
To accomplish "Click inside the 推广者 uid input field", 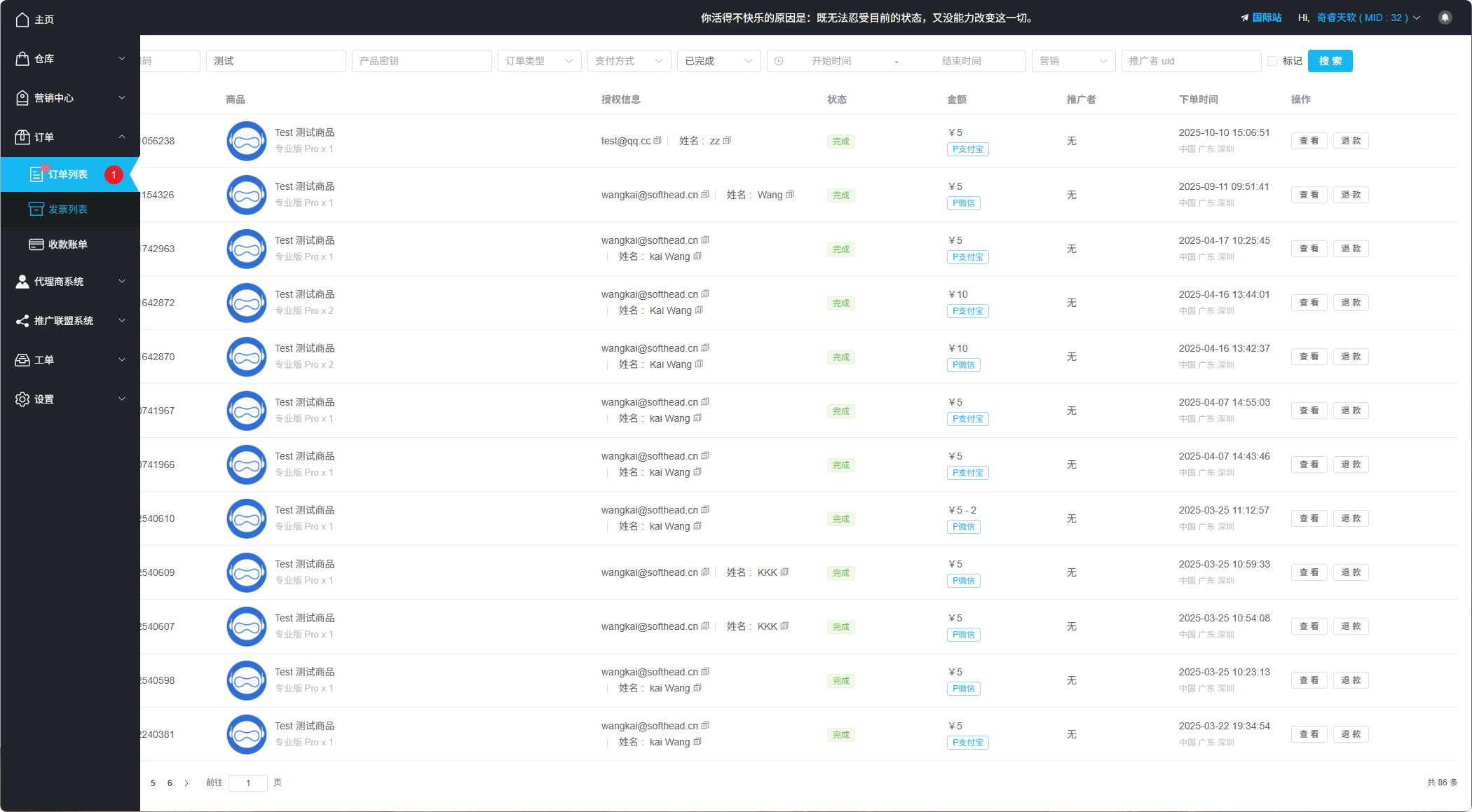I will point(1192,61).
